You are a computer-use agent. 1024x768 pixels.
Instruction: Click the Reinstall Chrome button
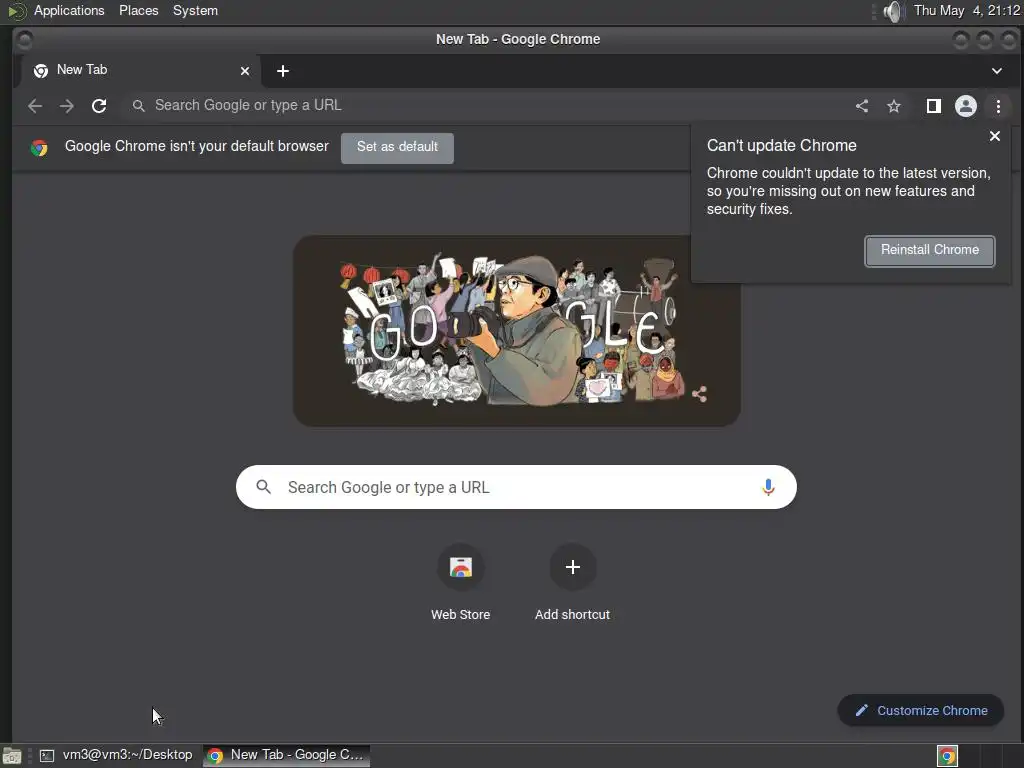[930, 251]
